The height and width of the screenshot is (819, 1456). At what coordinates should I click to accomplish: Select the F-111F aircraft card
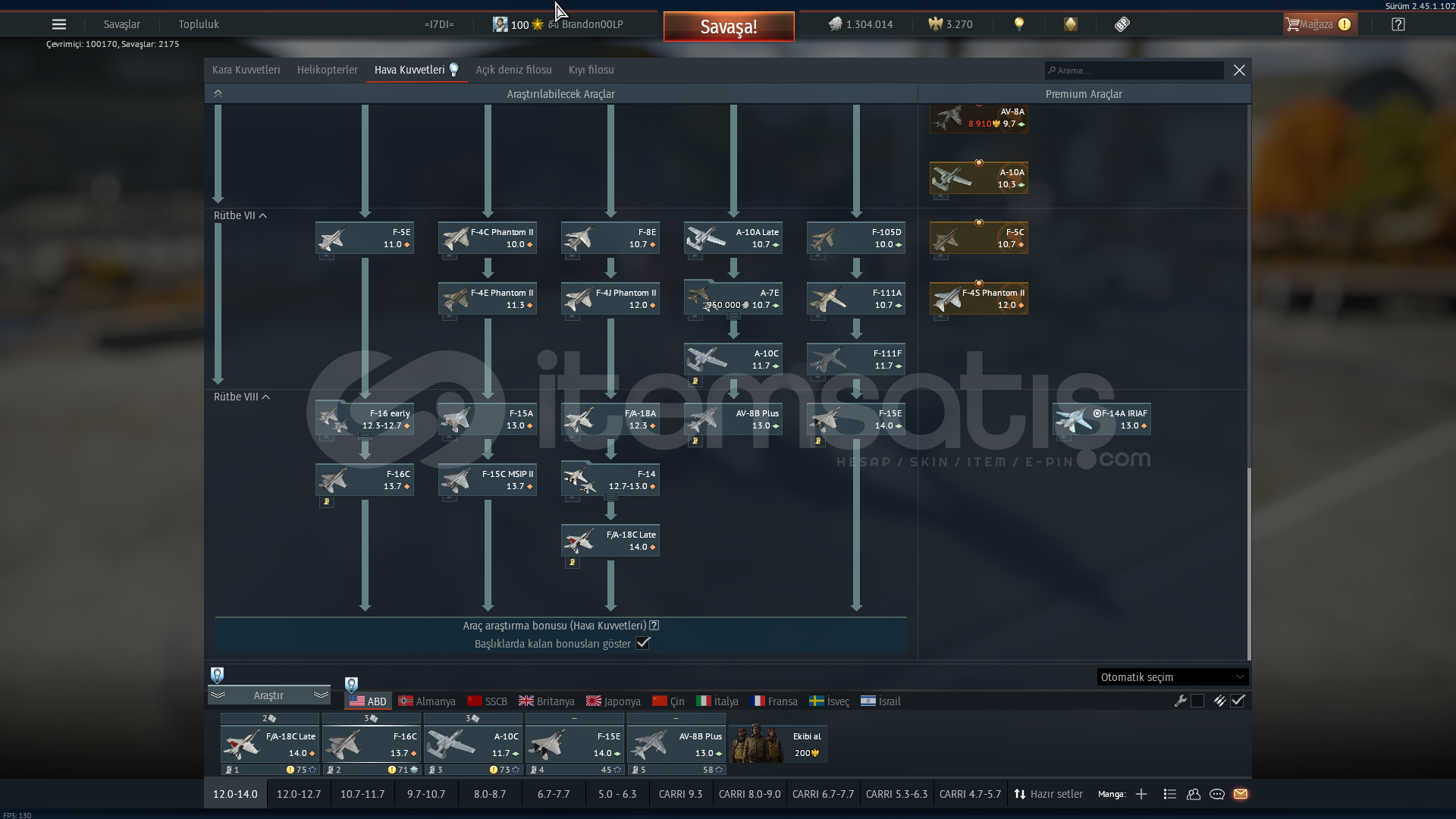click(856, 359)
